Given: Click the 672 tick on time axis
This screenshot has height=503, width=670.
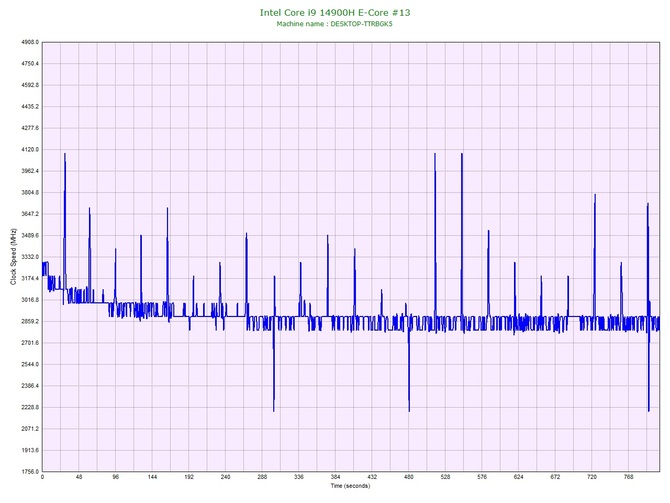Looking at the screenshot, I should pos(555,477).
